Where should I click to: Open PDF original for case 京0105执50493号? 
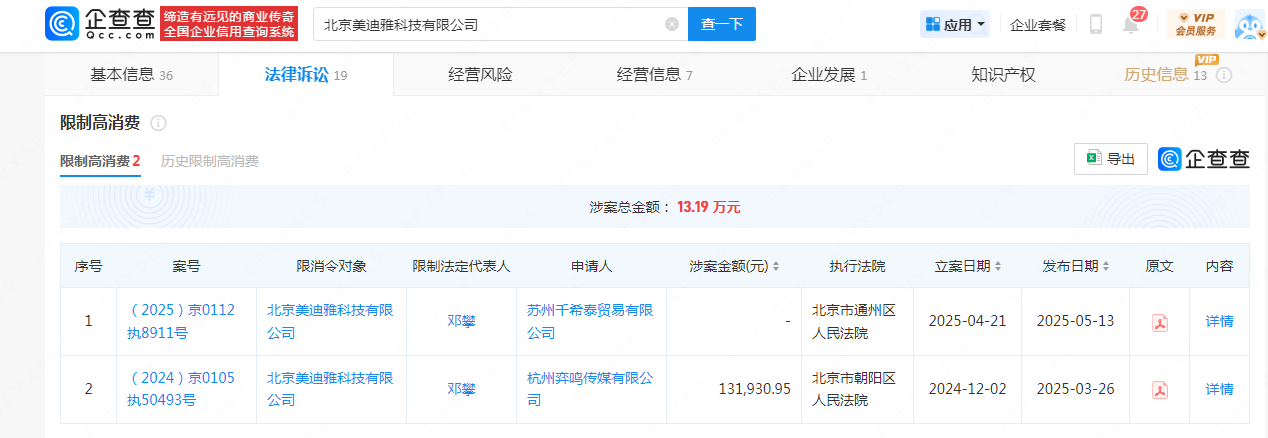coord(1160,389)
